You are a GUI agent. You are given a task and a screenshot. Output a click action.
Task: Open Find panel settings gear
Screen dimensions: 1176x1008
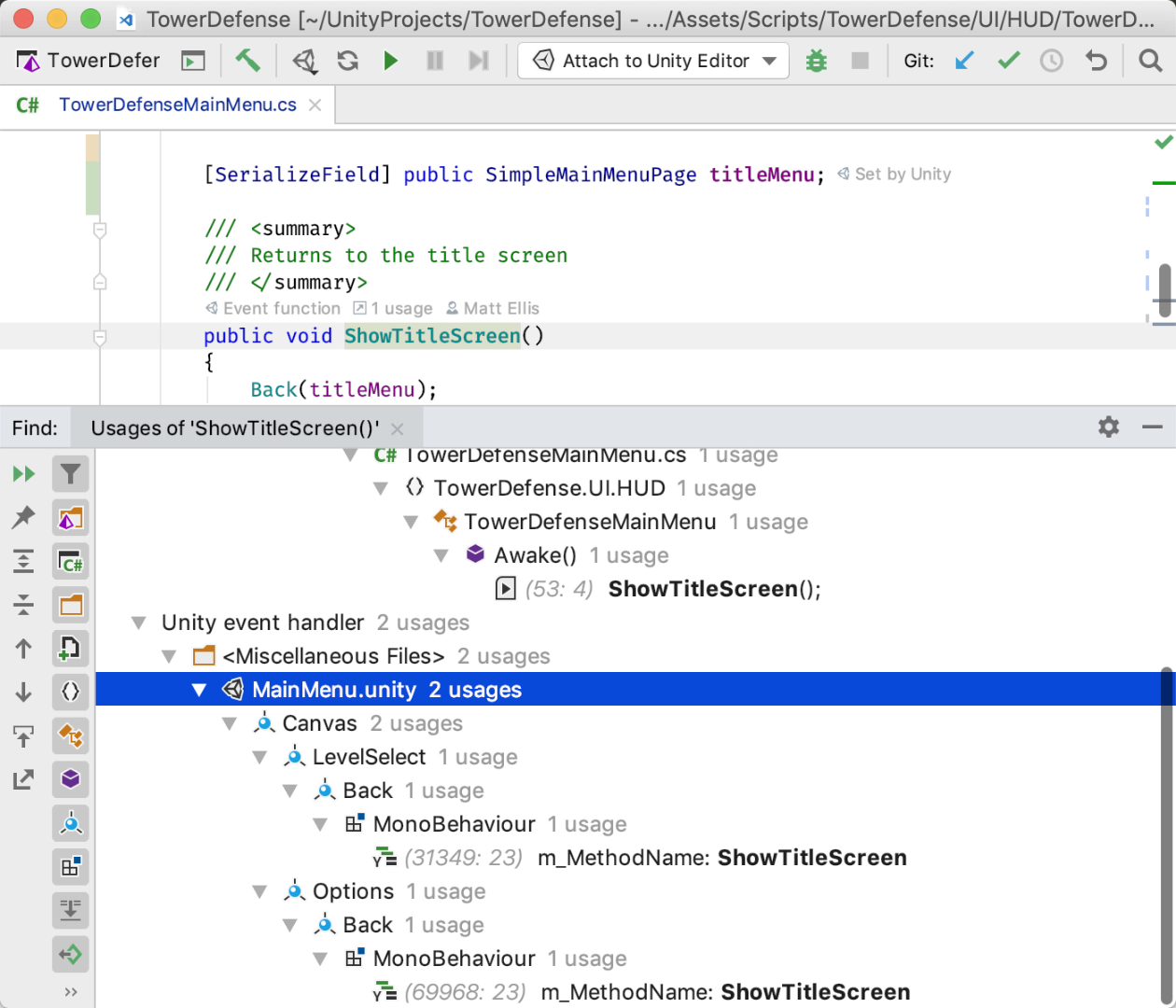click(x=1109, y=427)
